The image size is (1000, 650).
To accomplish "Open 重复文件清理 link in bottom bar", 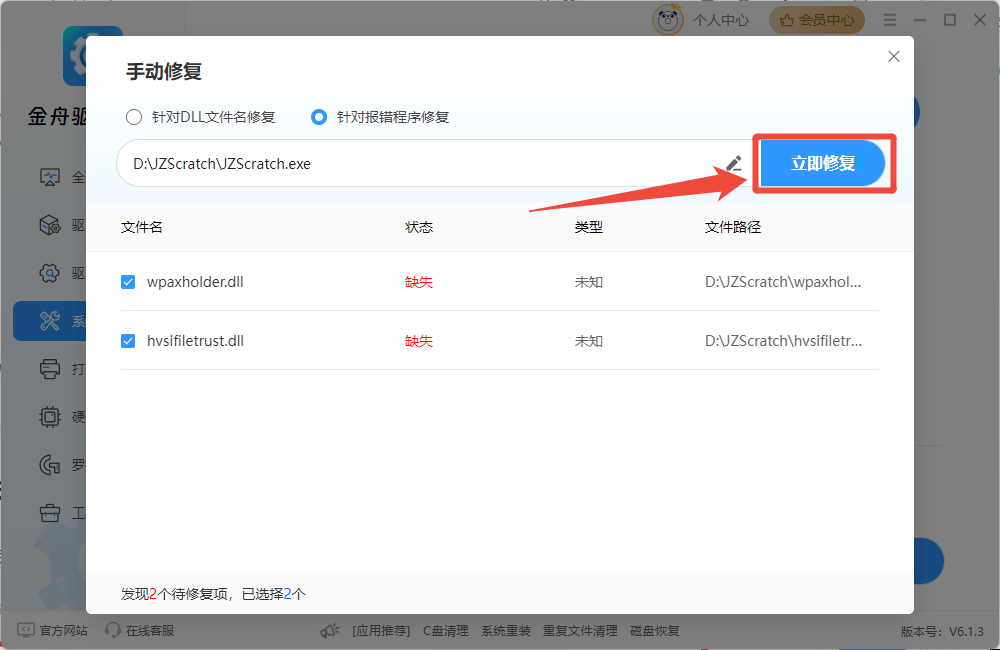I will tap(580, 631).
